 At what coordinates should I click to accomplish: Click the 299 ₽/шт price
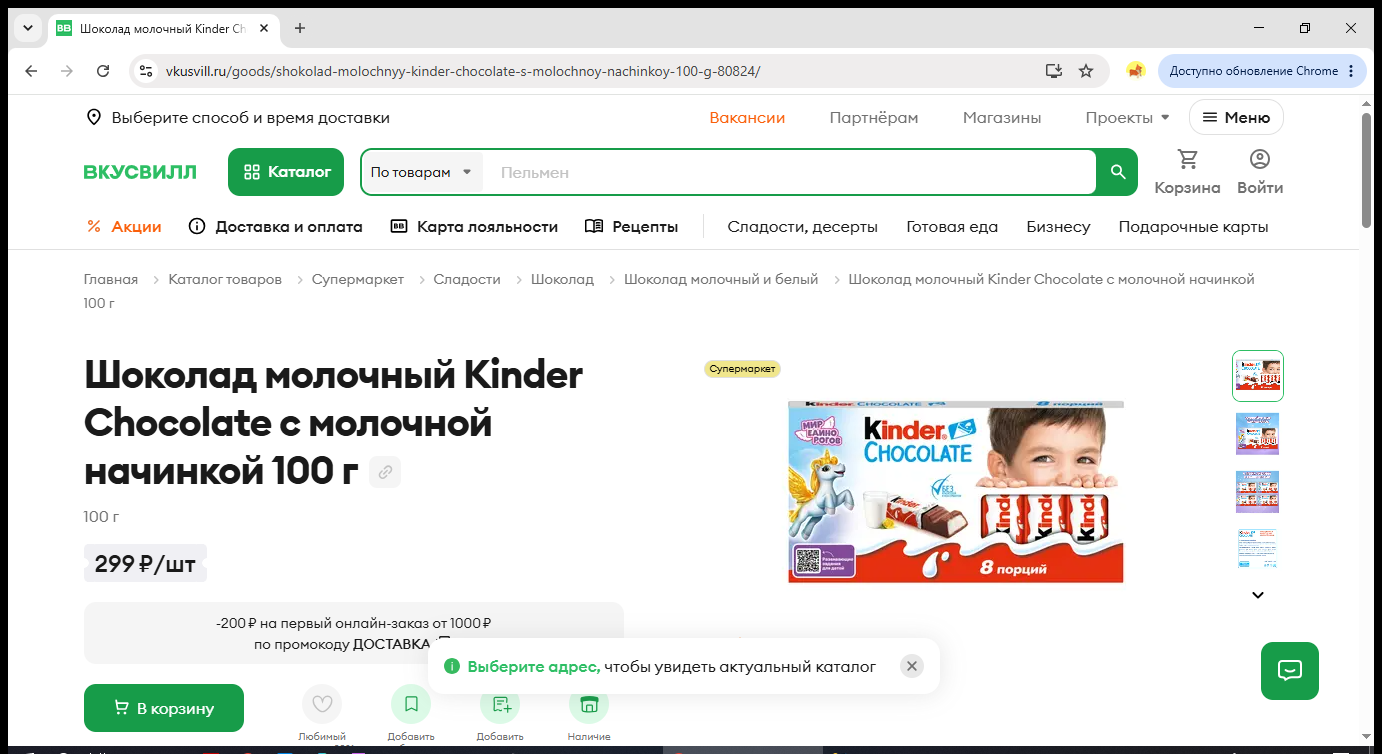(146, 563)
